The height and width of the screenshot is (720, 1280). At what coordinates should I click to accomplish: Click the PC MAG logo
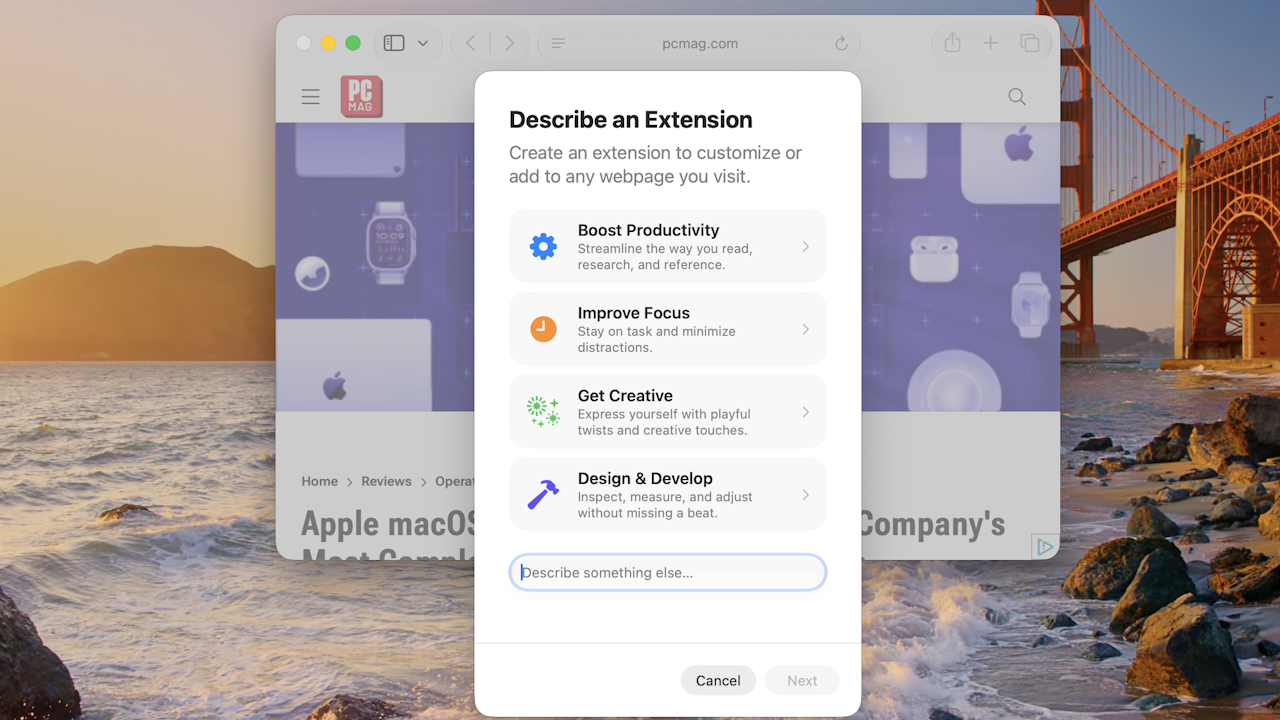pyautogui.click(x=361, y=97)
